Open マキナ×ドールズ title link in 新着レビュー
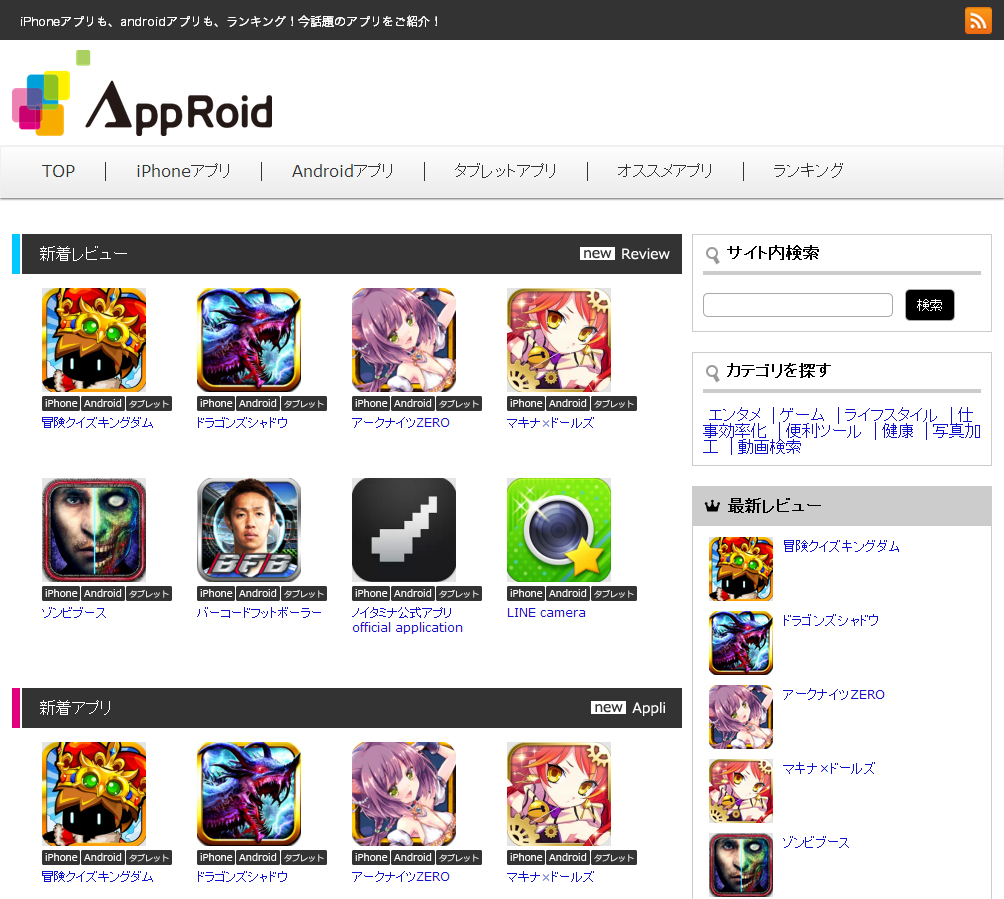Image resolution: width=1004 pixels, height=899 pixels. point(551,423)
